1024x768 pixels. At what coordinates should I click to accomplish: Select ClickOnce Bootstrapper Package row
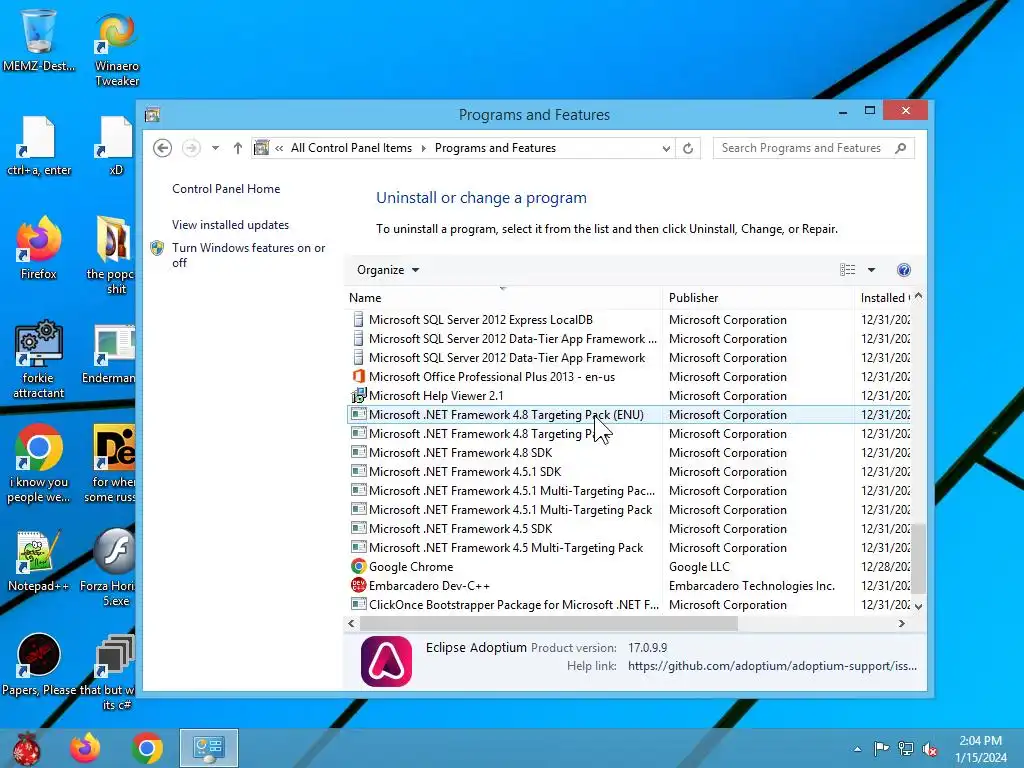tap(628, 605)
